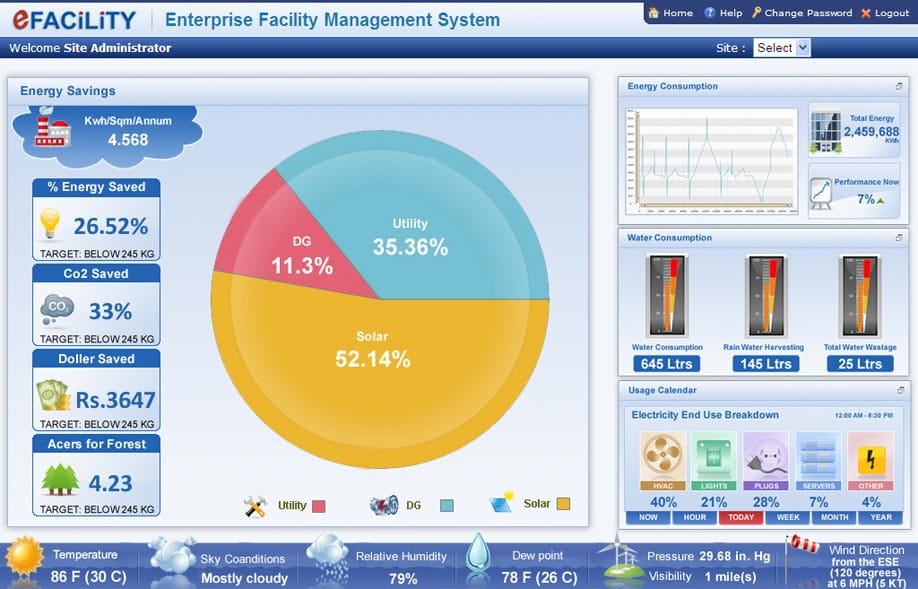The width and height of the screenshot is (918, 589).
Task: Click the Water Consumption gauge
Action: coord(667,296)
